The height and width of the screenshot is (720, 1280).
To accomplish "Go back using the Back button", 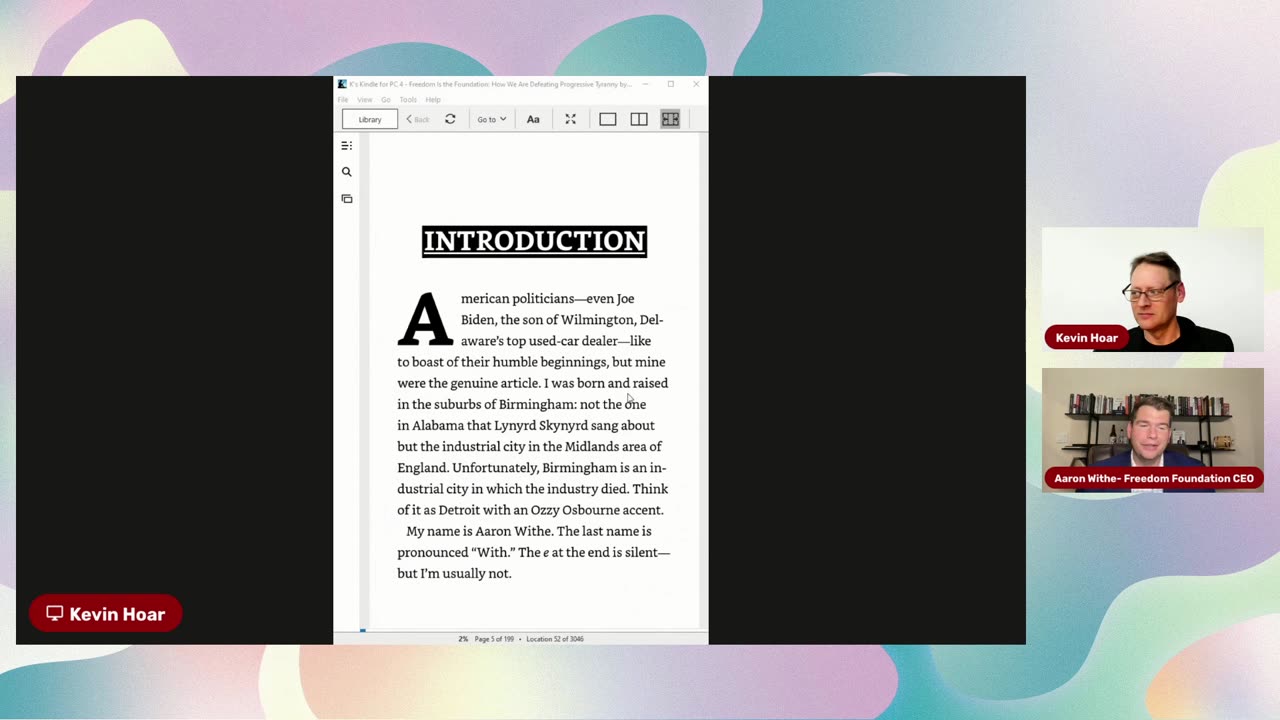I will 418,119.
